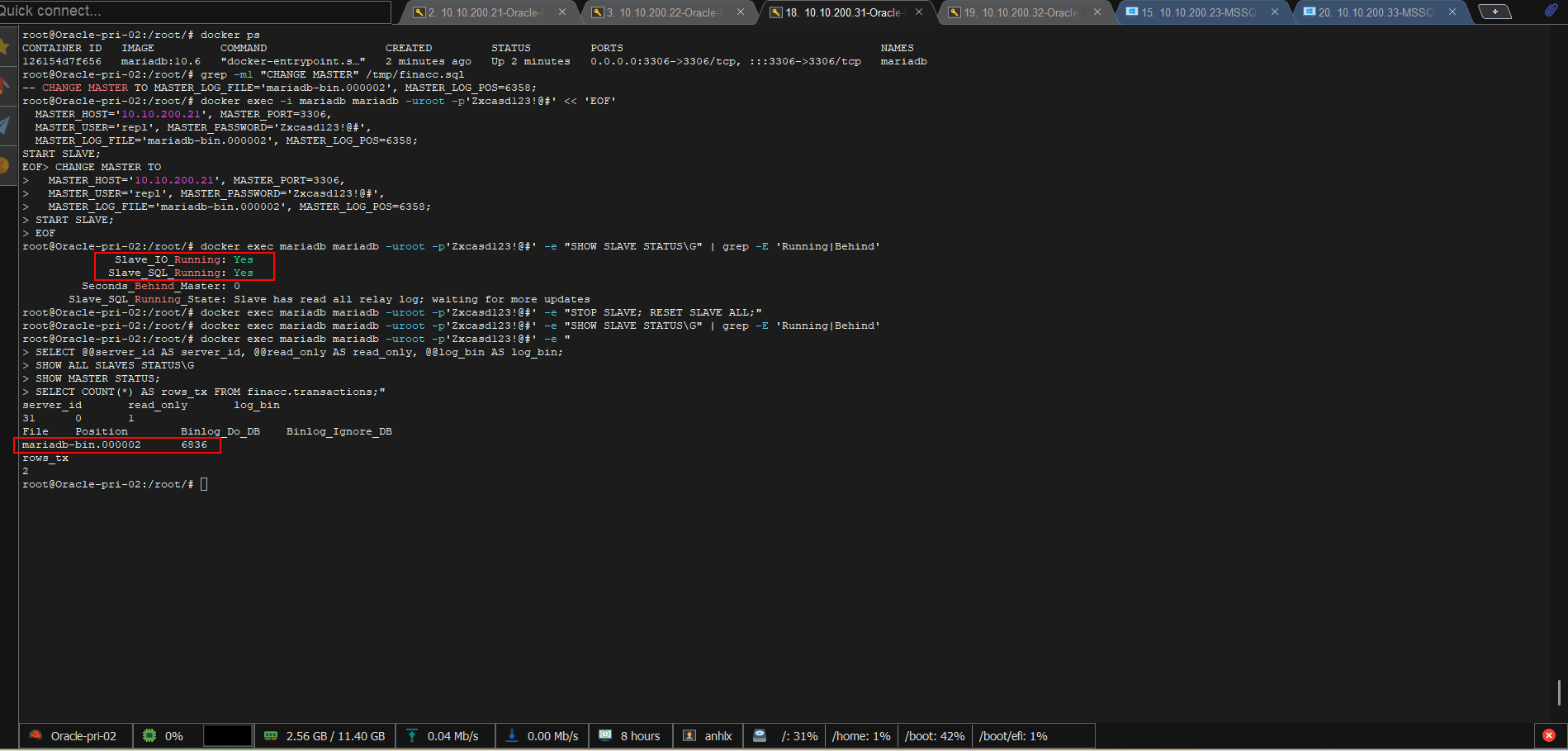This screenshot has width=1568, height=751.
Task: Click the SSH icon on tab 2
Action: 419,12
